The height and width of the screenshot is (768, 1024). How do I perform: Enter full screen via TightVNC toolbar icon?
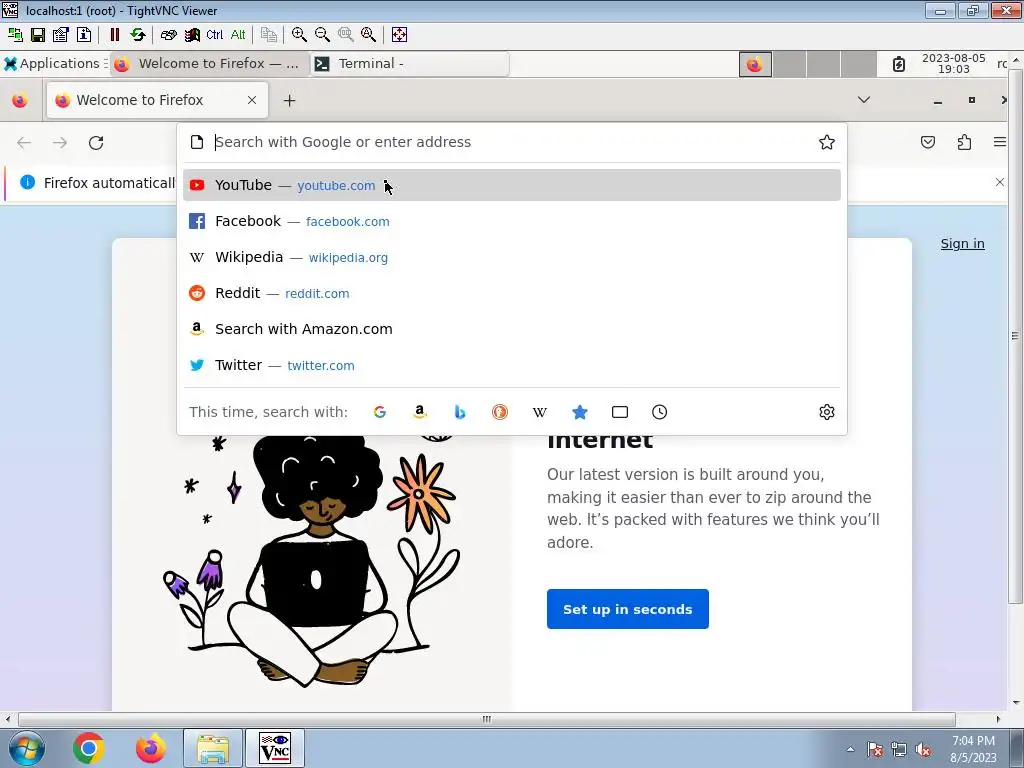(399, 35)
